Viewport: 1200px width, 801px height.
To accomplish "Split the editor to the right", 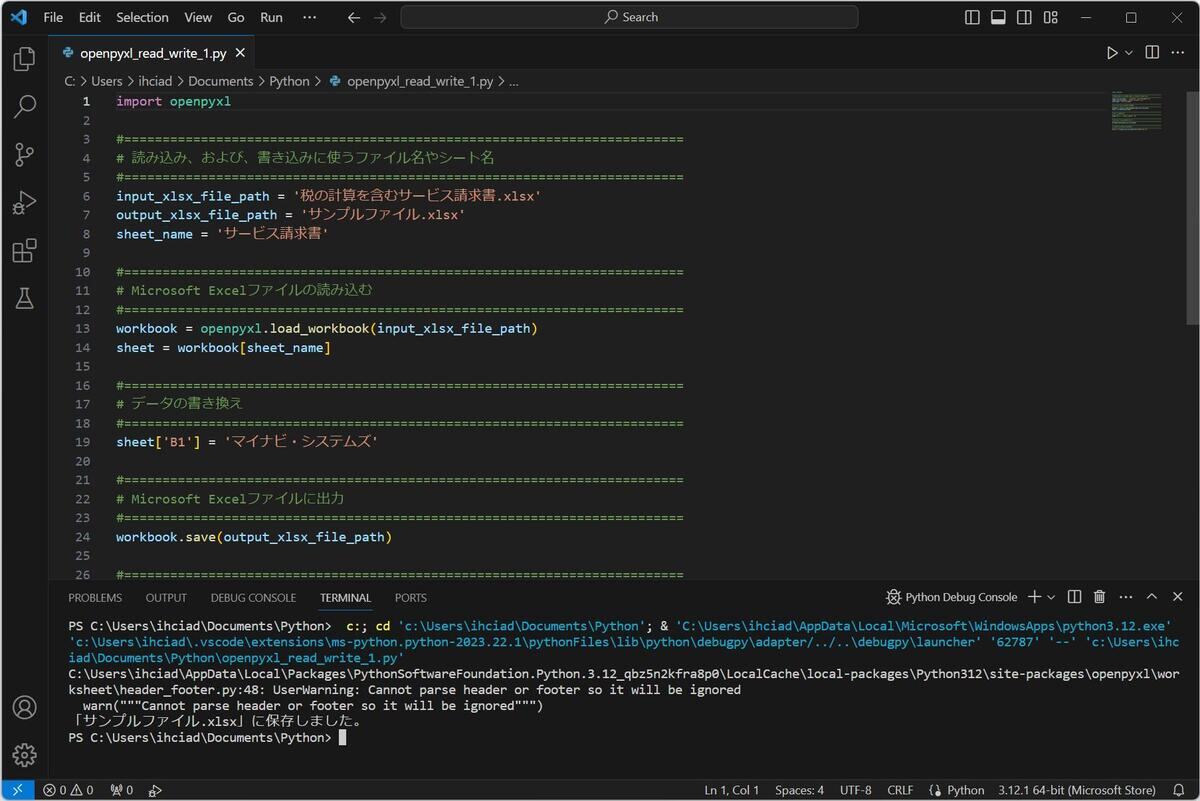I will coord(1152,52).
